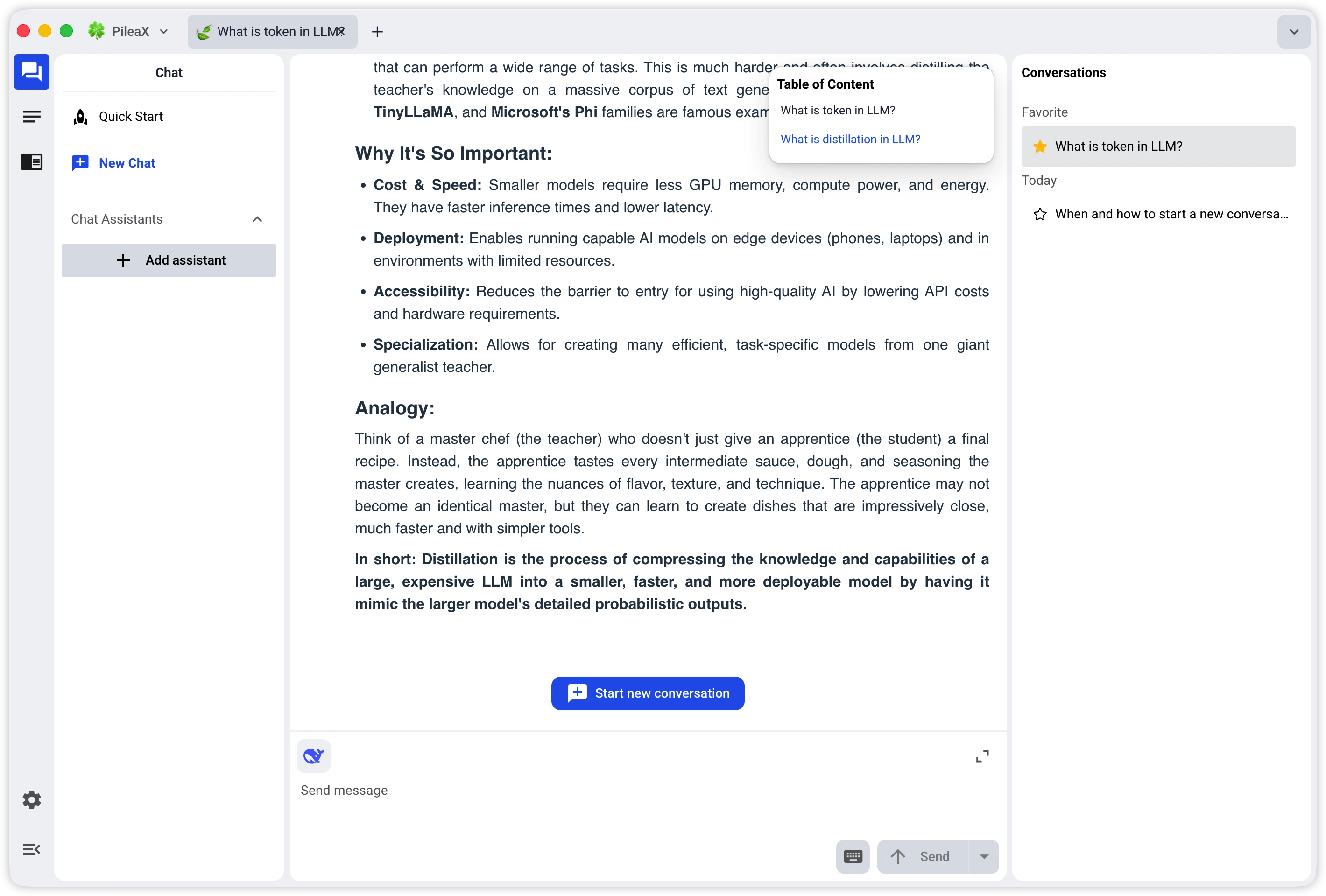
Task: Click the 'Chat' panel title
Action: 169,73
